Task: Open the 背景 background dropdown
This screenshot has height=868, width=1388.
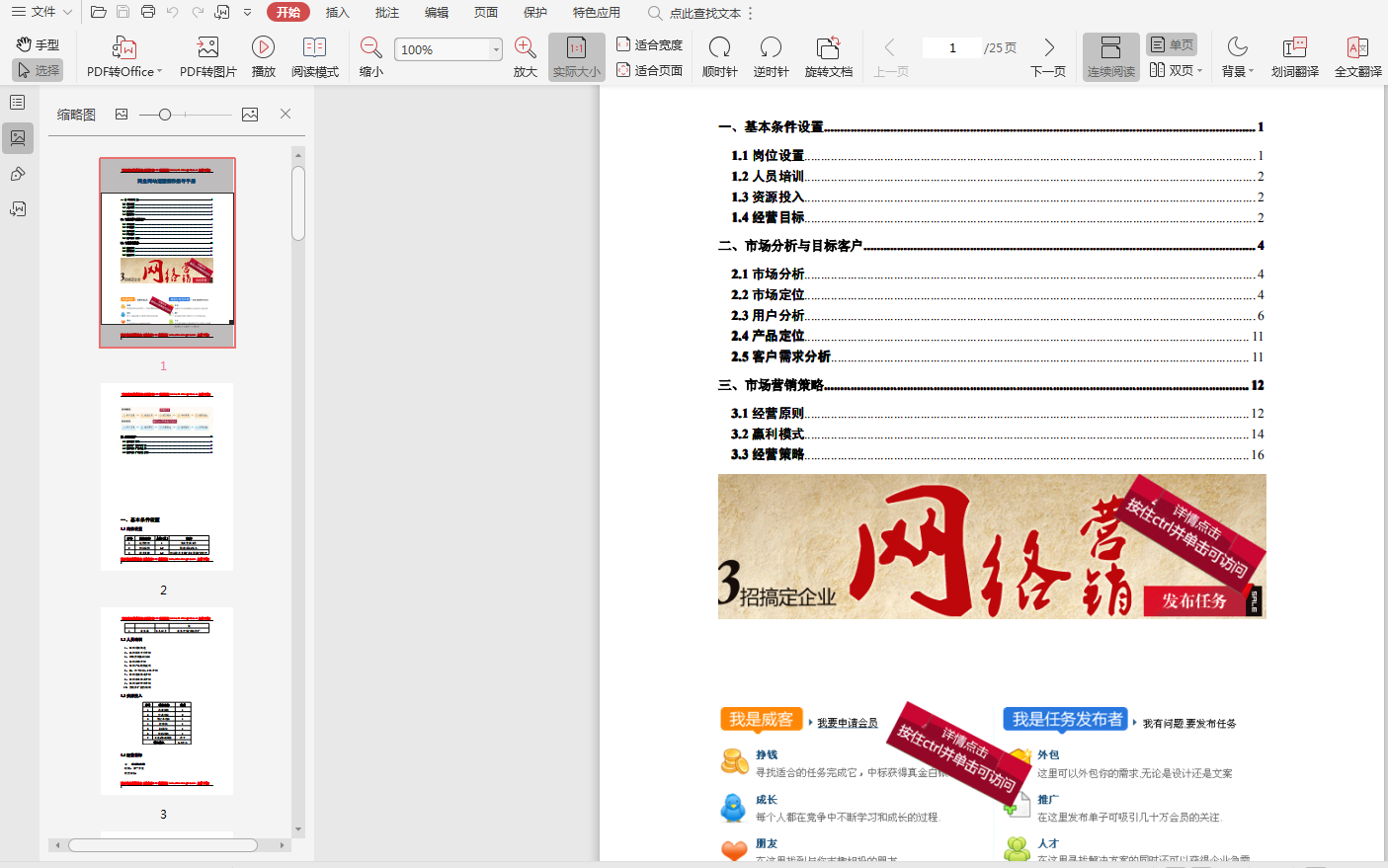Action: coord(1238,57)
